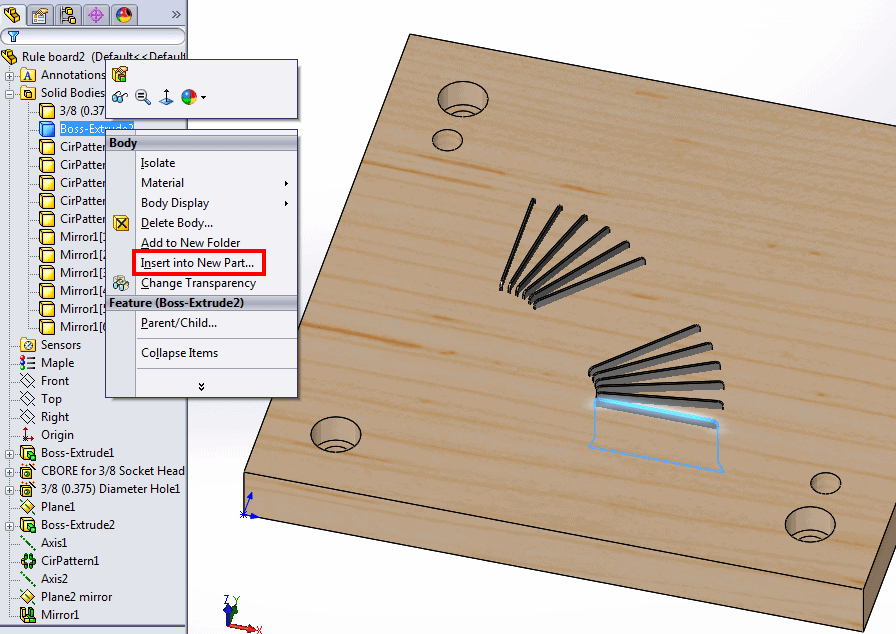Expand the hidden manager tabs chevron
The width and height of the screenshot is (896, 634).
coord(176,14)
